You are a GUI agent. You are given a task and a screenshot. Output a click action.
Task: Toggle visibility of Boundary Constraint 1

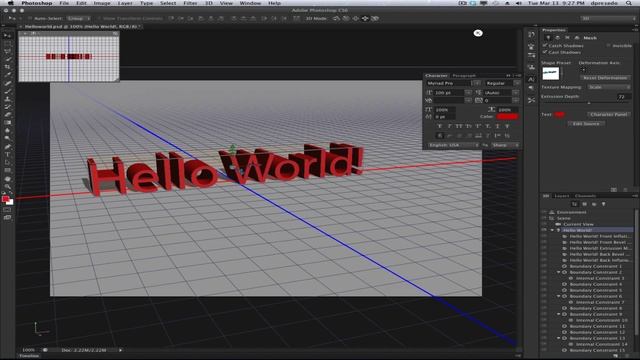point(544,266)
